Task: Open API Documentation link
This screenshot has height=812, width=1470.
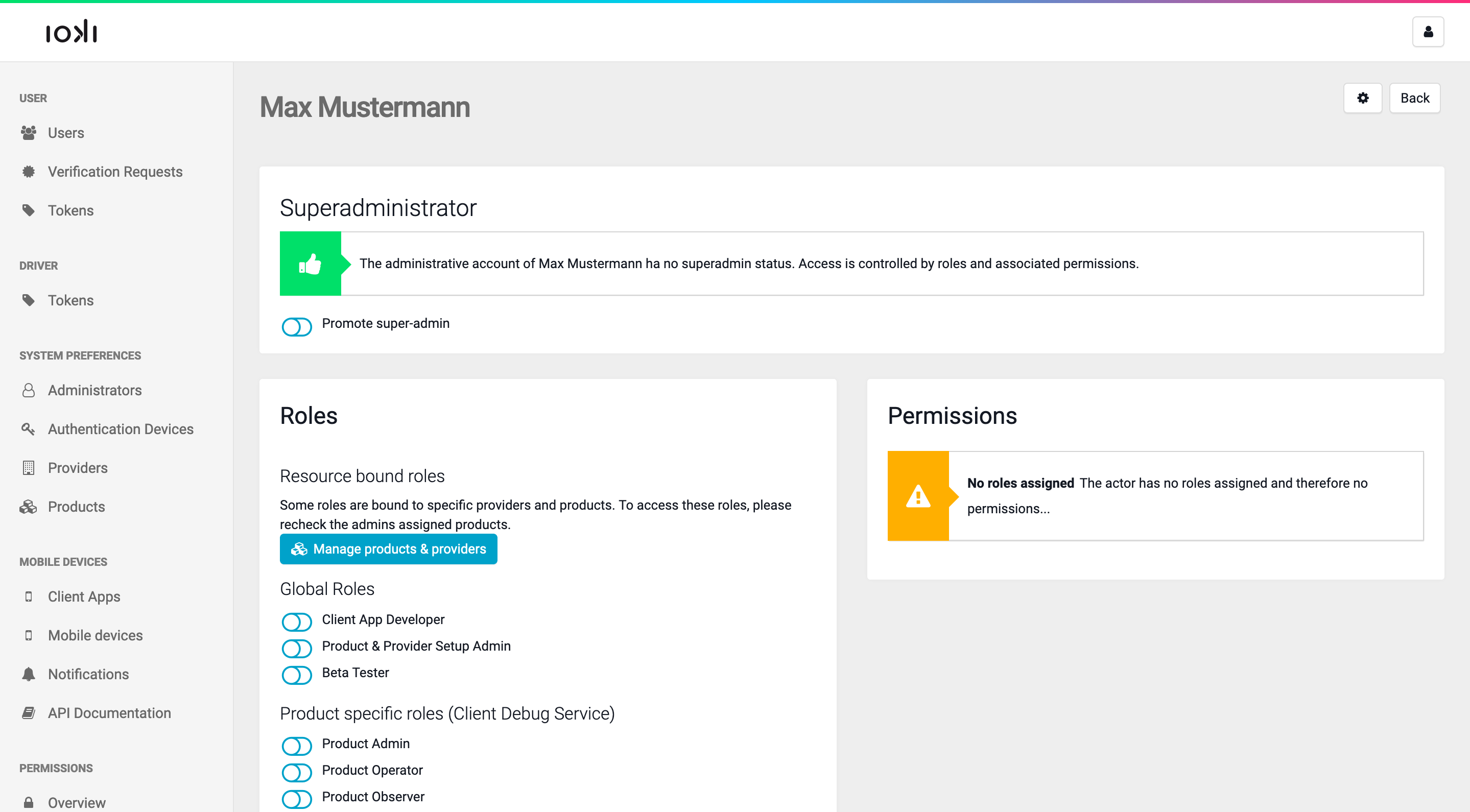Action: (110, 713)
